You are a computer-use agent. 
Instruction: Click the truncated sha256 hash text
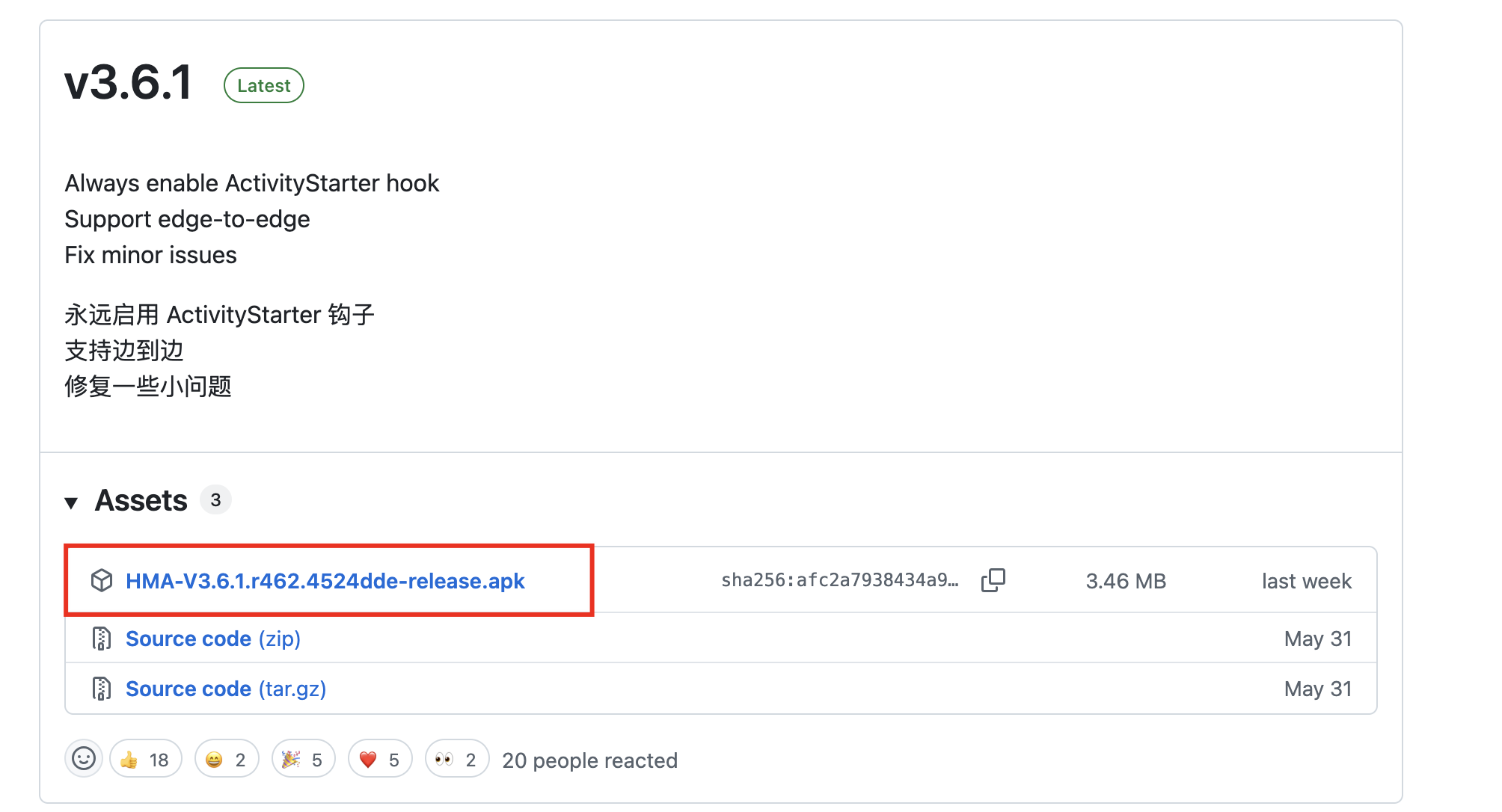[839, 580]
